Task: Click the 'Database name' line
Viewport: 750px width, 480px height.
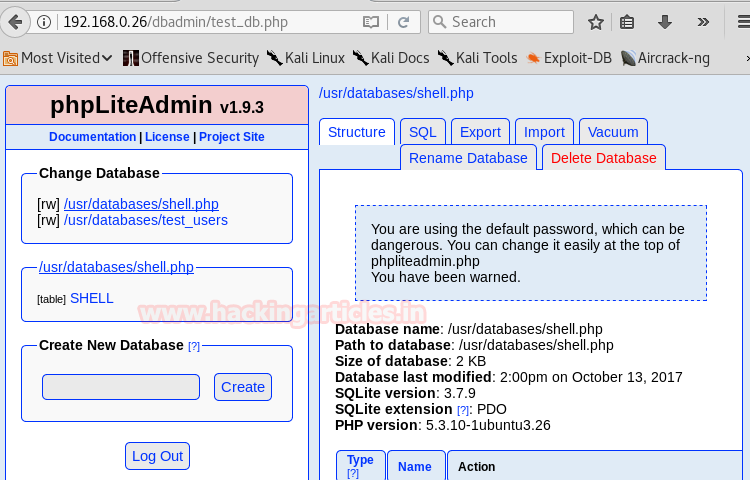Action: click(x=469, y=329)
